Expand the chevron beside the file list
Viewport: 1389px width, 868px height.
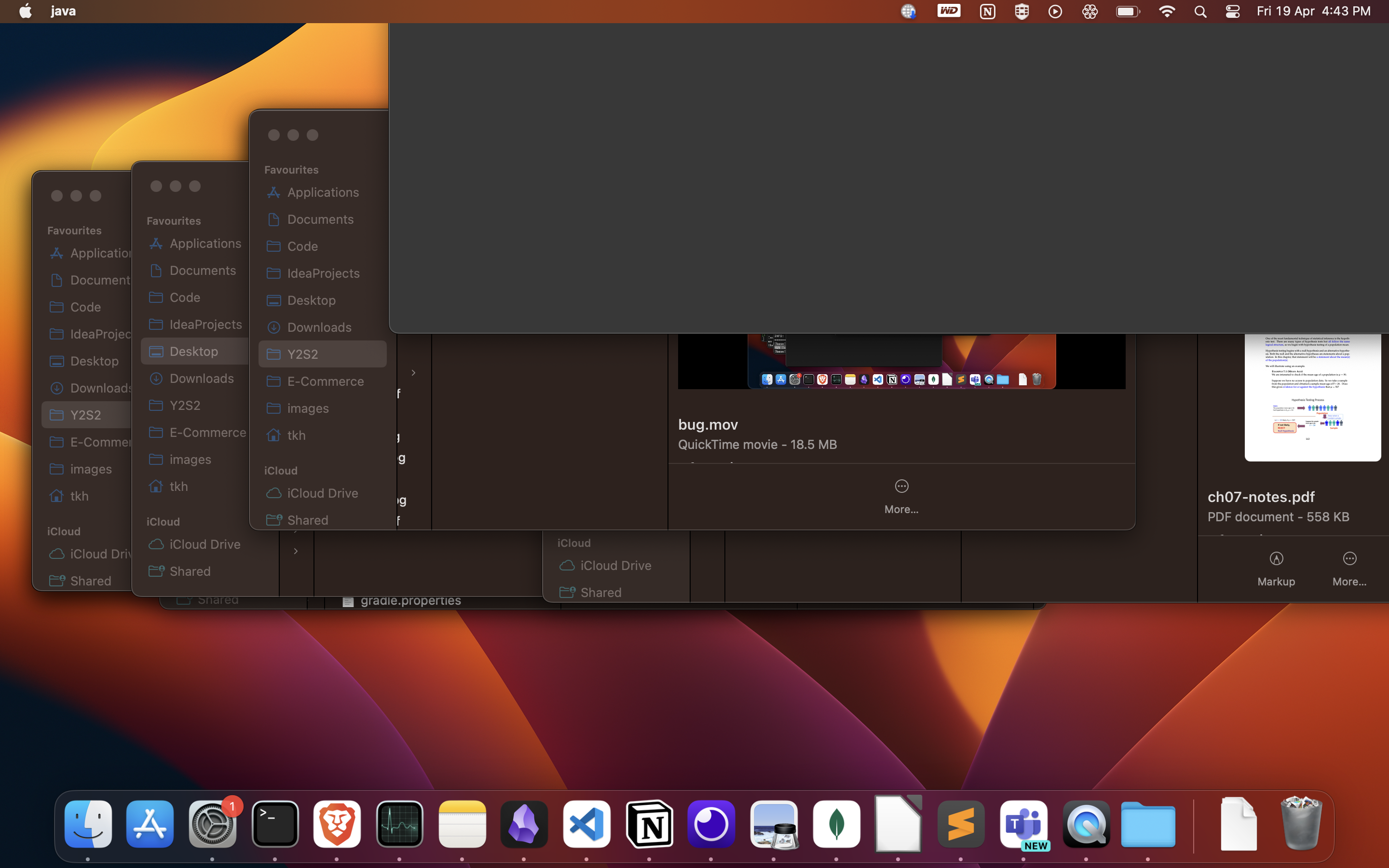coord(413,373)
